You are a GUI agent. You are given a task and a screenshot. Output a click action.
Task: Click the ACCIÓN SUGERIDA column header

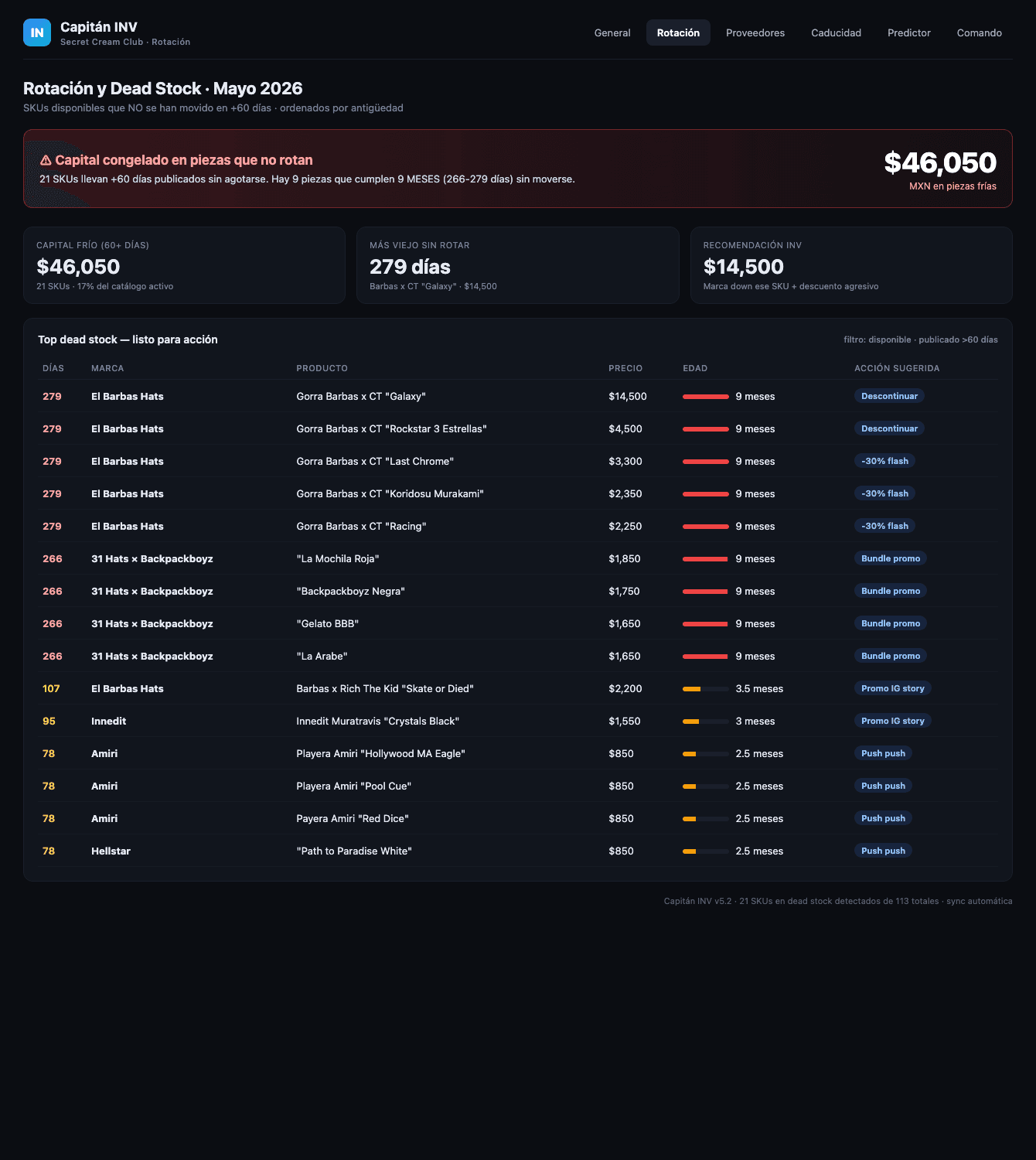click(x=897, y=368)
